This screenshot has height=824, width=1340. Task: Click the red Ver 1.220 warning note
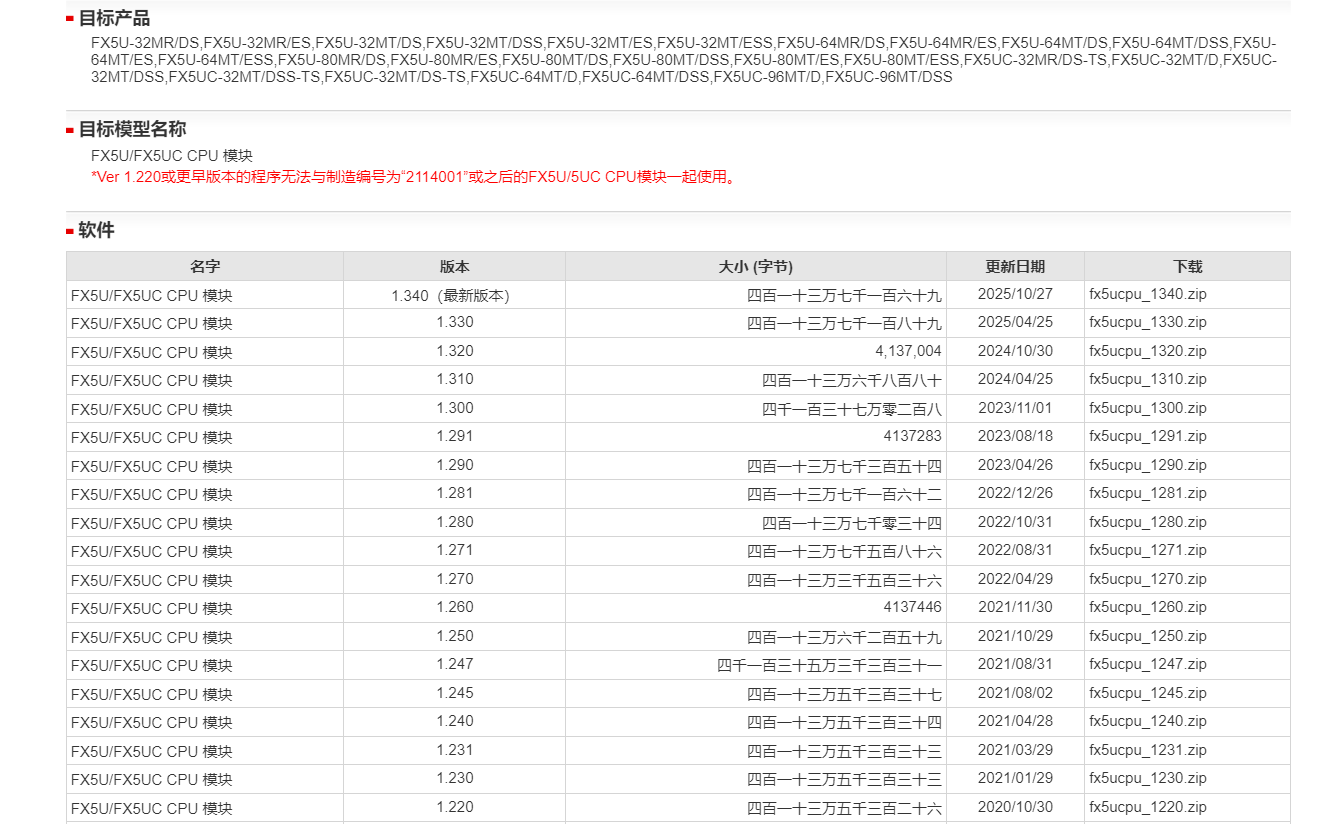tap(414, 178)
